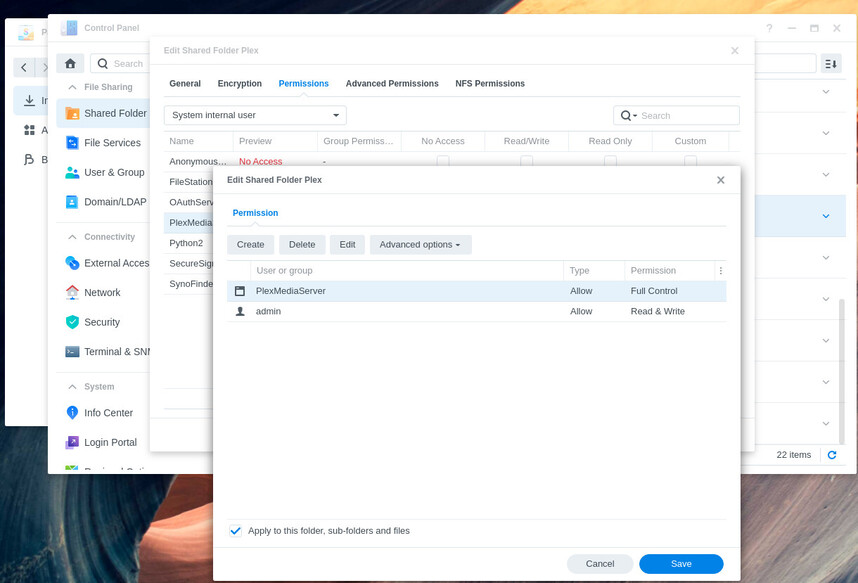The height and width of the screenshot is (583, 858).
Task: Sort by the Name column header
Action: tap(198, 141)
